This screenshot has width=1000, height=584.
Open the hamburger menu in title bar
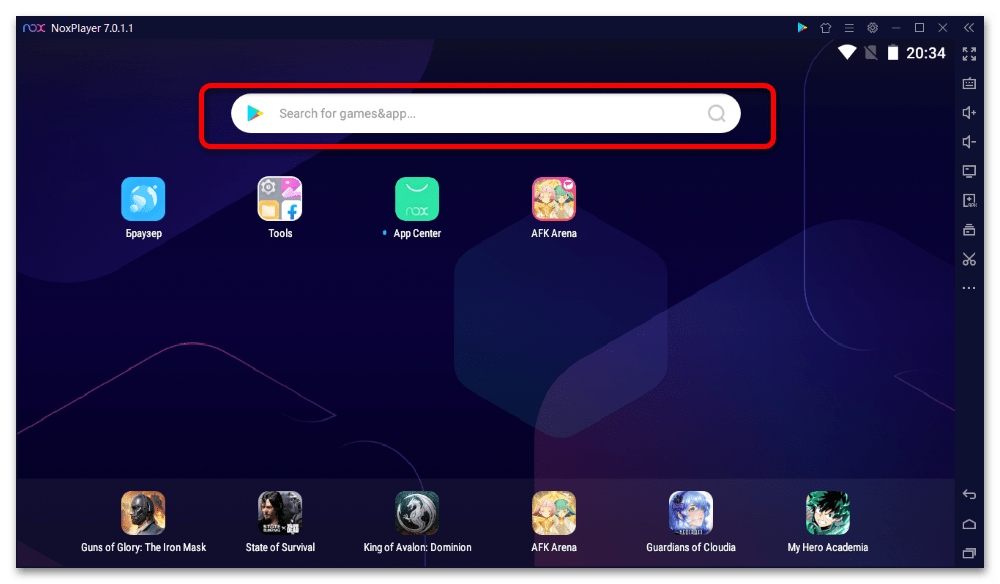(849, 28)
